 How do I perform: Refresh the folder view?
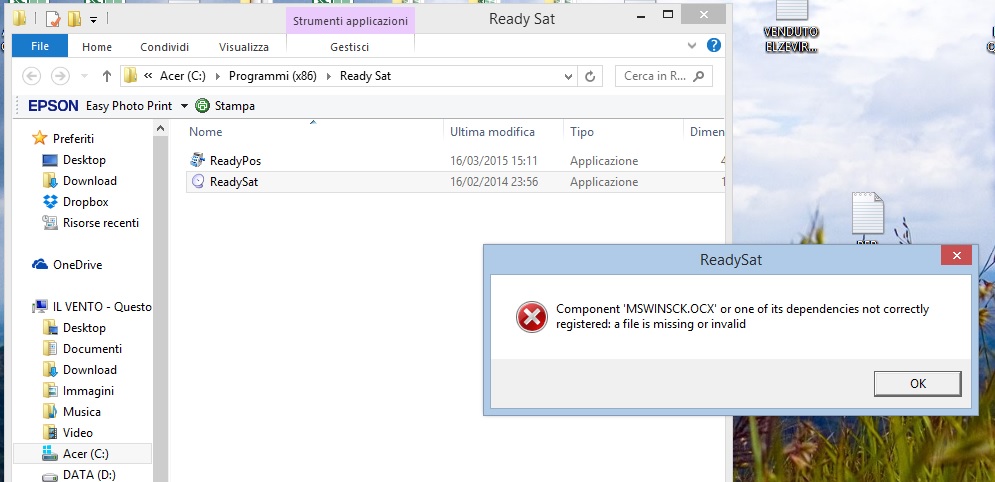point(590,76)
